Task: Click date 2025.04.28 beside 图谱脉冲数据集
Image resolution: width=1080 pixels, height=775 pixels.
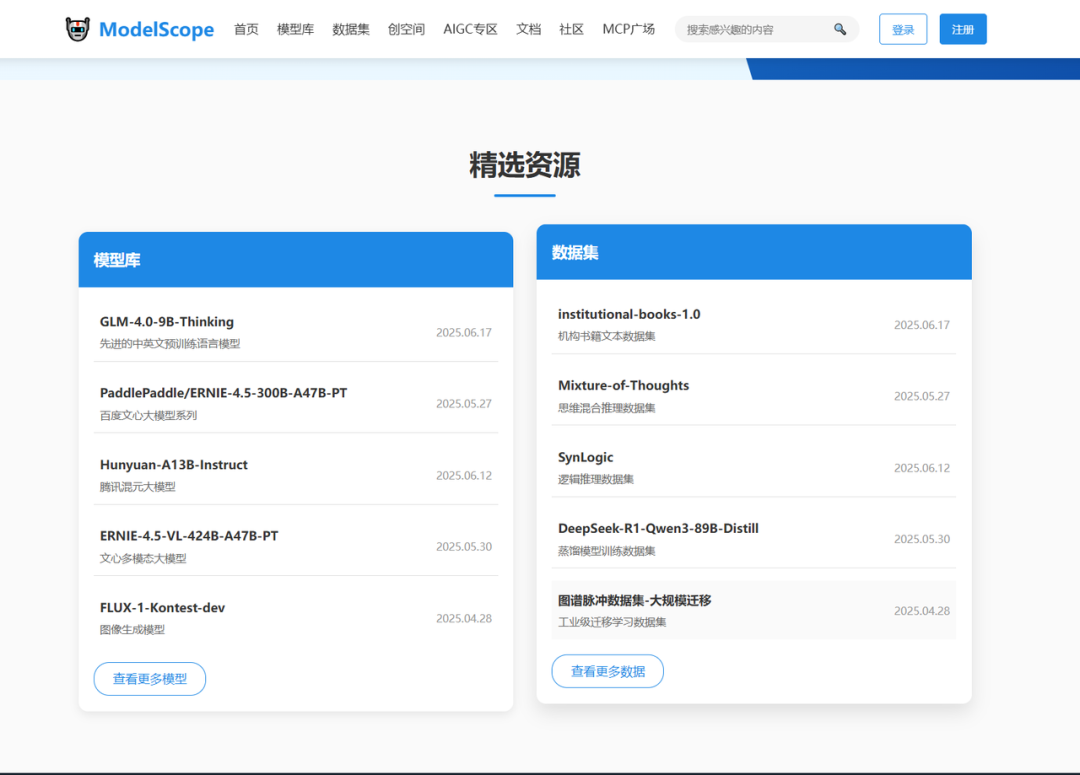Action: (x=922, y=611)
